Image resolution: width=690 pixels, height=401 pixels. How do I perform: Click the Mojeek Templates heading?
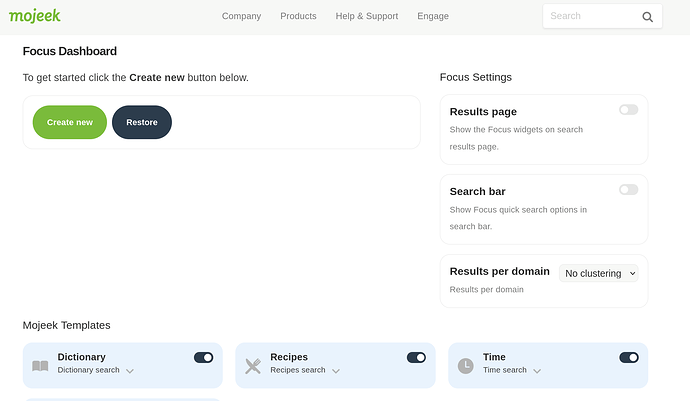coord(66,325)
